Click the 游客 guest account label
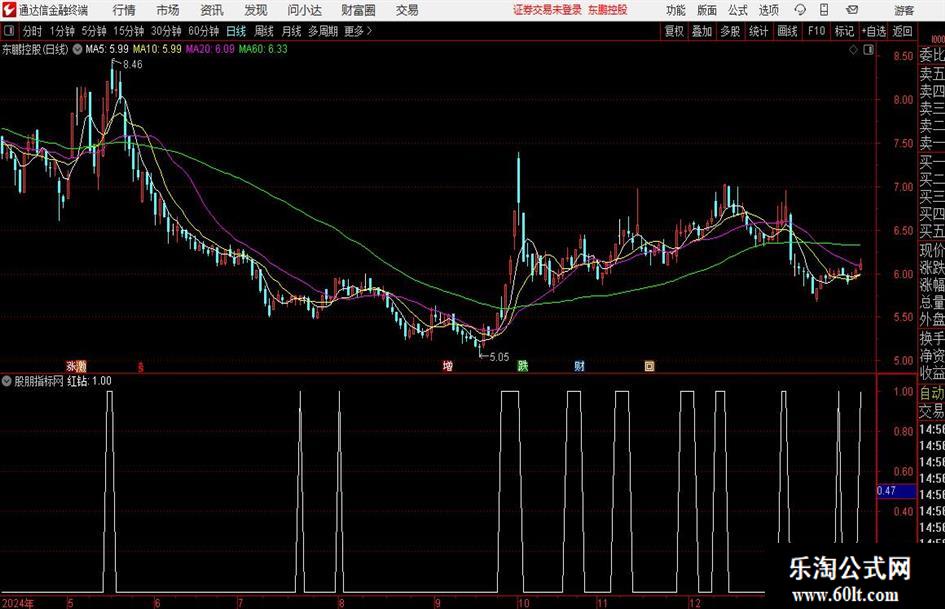The height and width of the screenshot is (609, 945). [903, 10]
